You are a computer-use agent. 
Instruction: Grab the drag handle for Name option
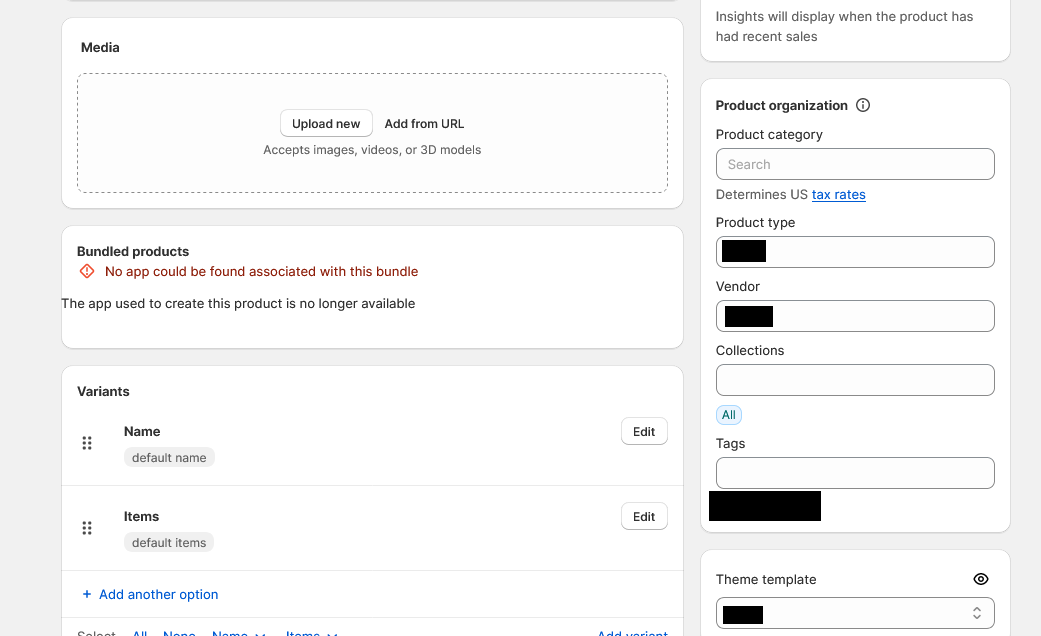(x=87, y=443)
